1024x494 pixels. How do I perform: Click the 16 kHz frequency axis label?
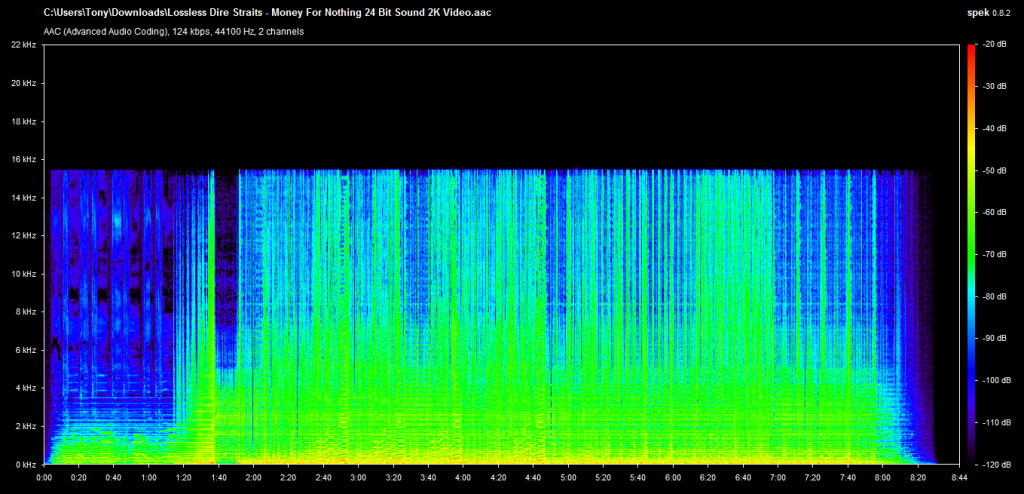click(x=23, y=159)
